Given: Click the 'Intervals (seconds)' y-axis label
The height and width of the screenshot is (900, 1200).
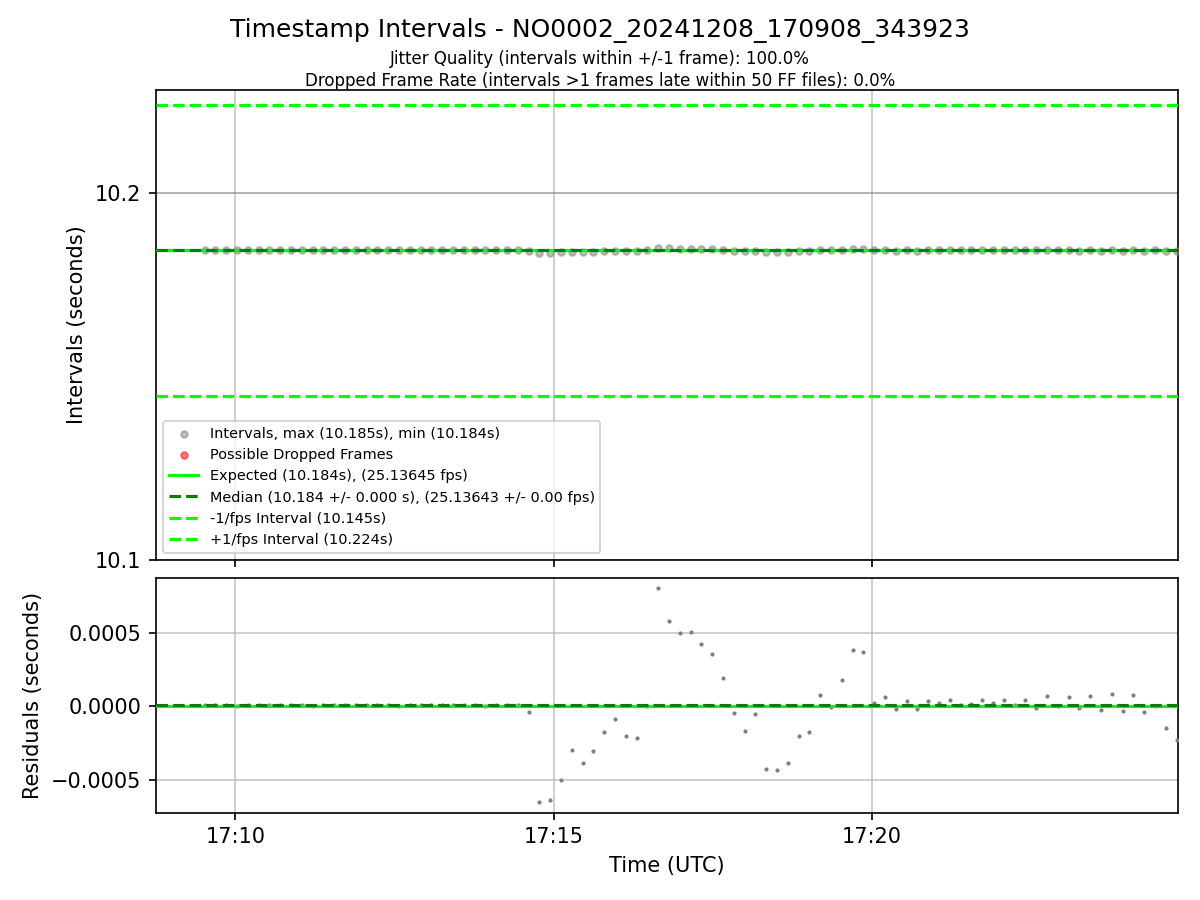Looking at the screenshot, I should click(x=76, y=325).
